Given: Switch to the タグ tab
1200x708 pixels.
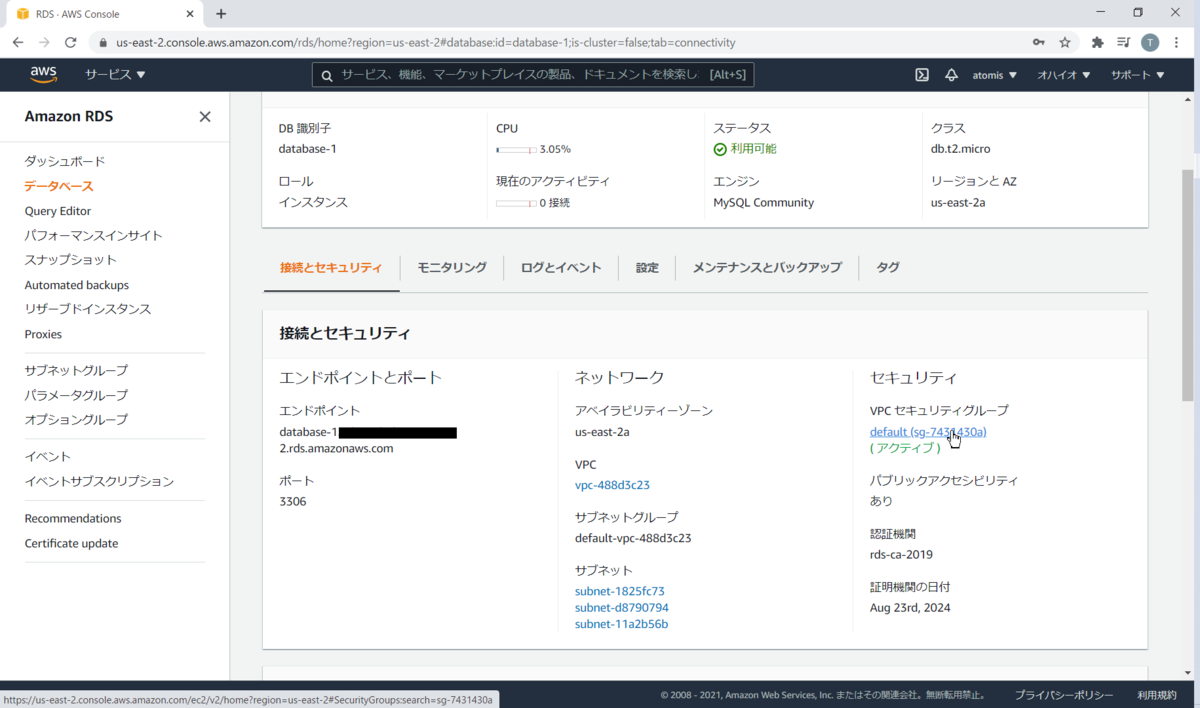Looking at the screenshot, I should 887,267.
